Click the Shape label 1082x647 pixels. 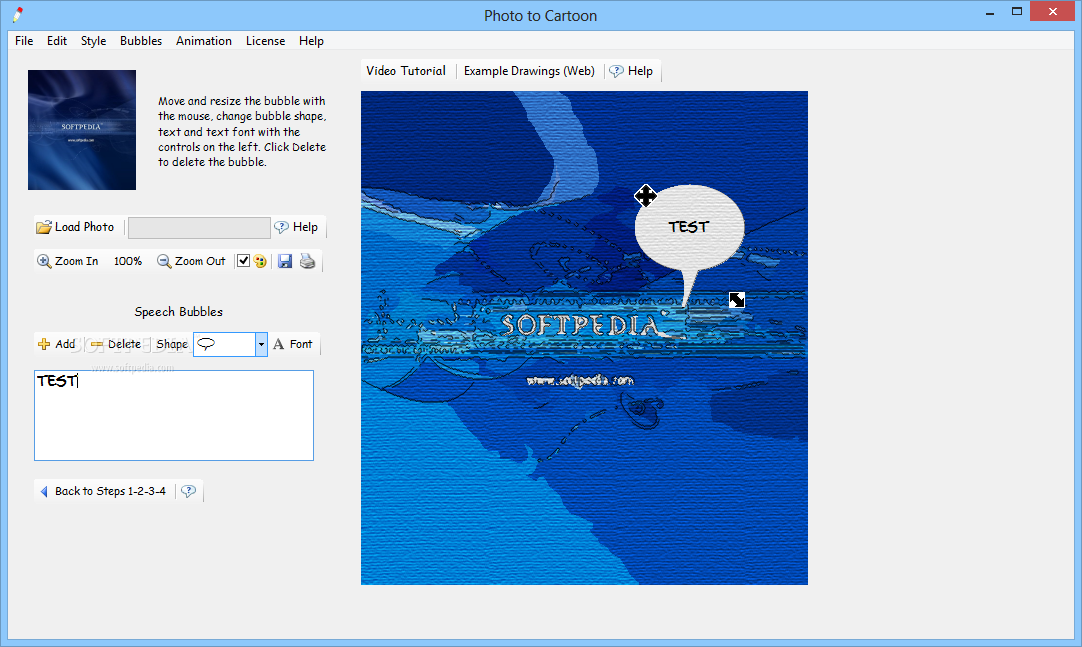pyautogui.click(x=172, y=344)
